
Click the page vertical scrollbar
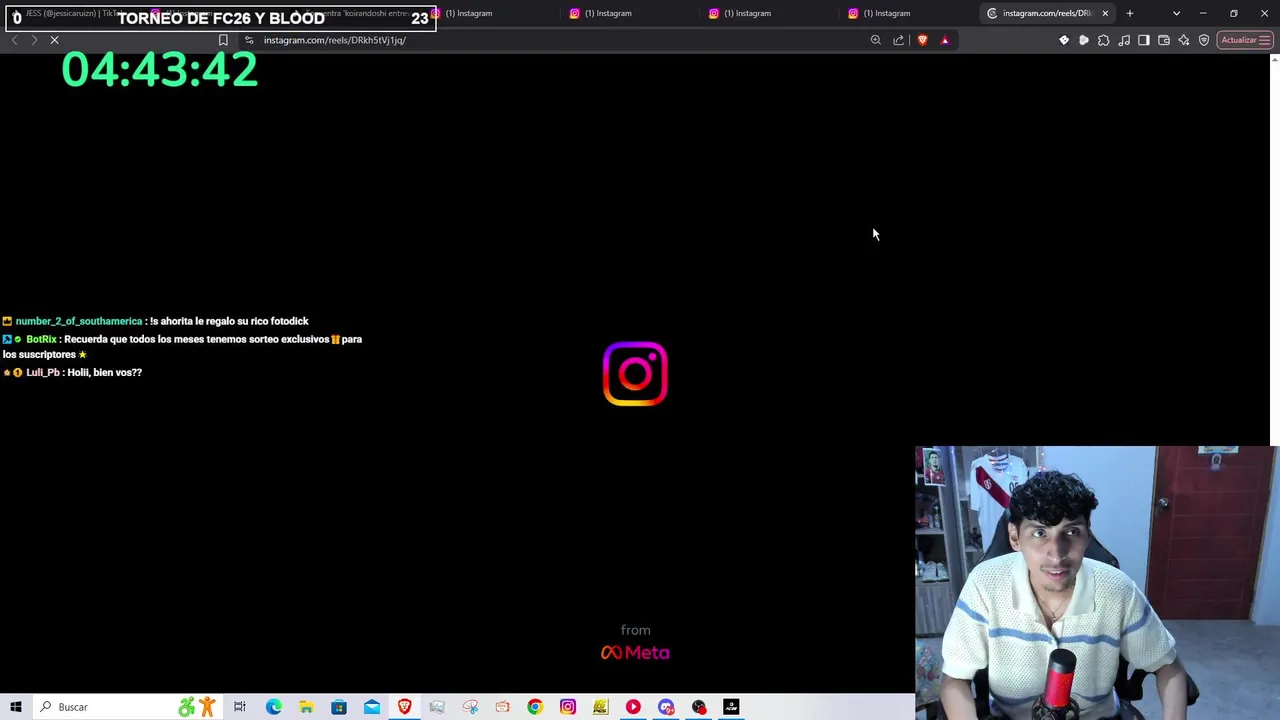[1274, 250]
